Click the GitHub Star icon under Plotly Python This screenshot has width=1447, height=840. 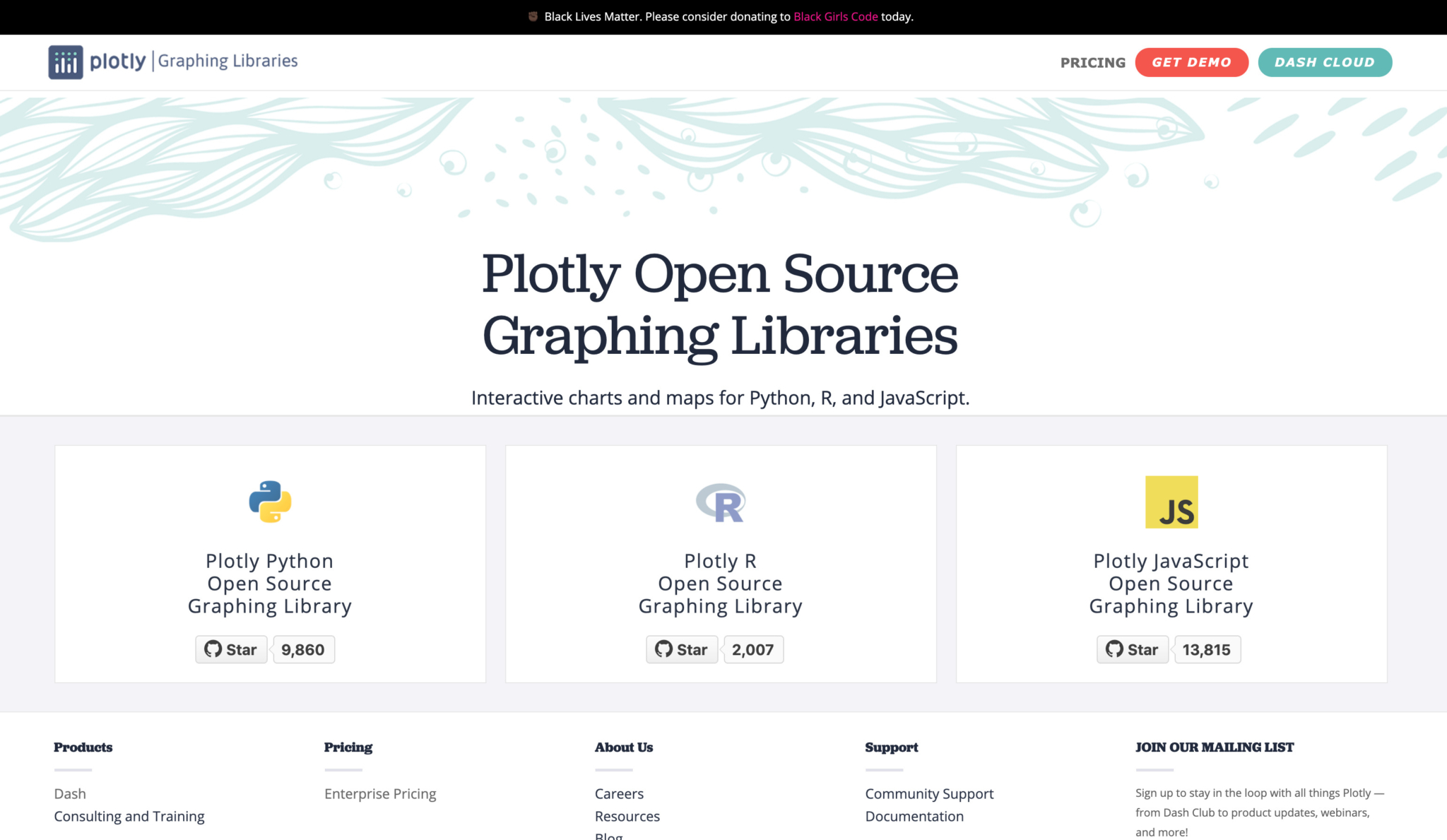231,649
